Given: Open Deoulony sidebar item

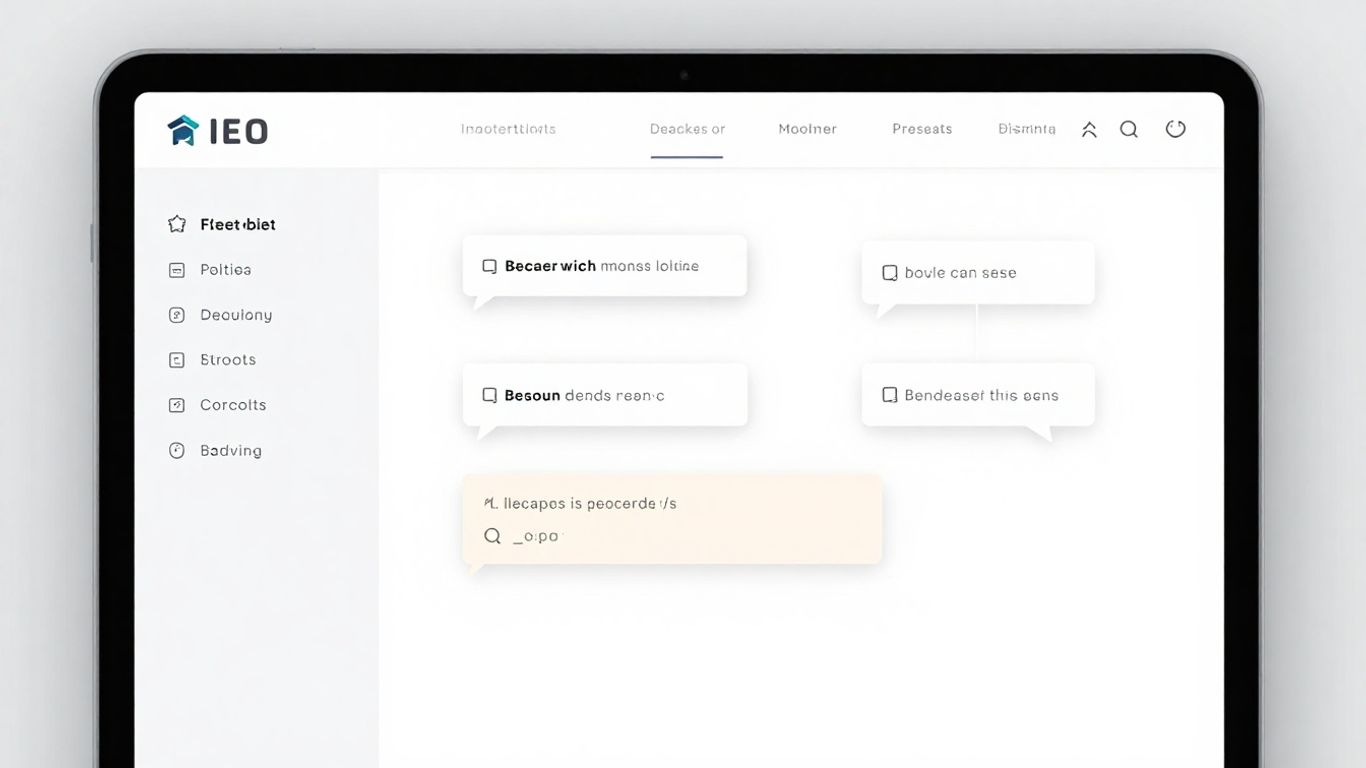Looking at the screenshot, I should click(x=236, y=315).
